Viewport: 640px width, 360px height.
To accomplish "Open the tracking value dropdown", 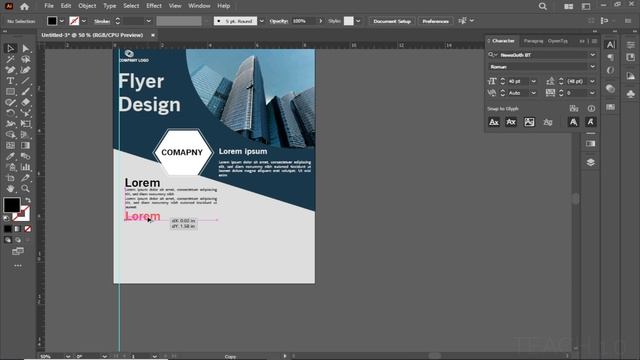I will [592, 93].
